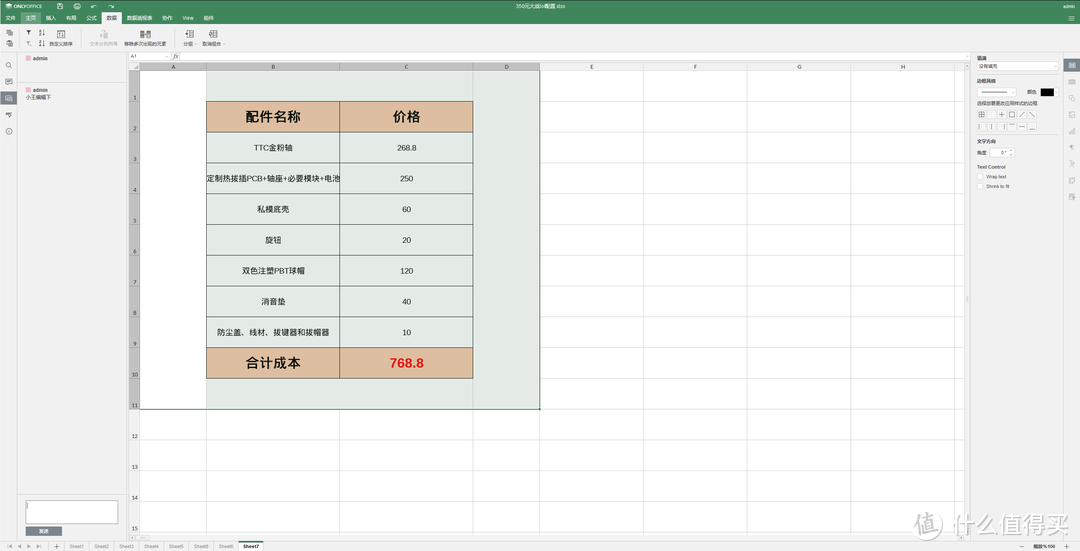Image resolution: width=1080 pixels, height=551 pixels.
Task: Open the cell name box dropdown
Action: coord(166,56)
